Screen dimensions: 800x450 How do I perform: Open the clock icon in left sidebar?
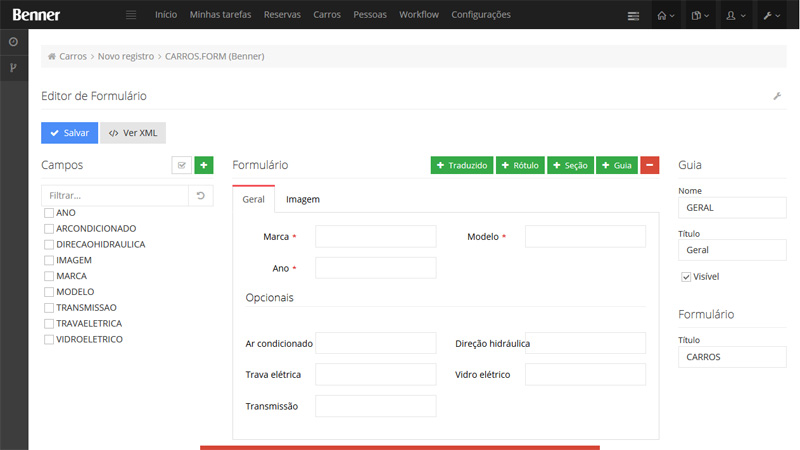click(x=13, y=42)
